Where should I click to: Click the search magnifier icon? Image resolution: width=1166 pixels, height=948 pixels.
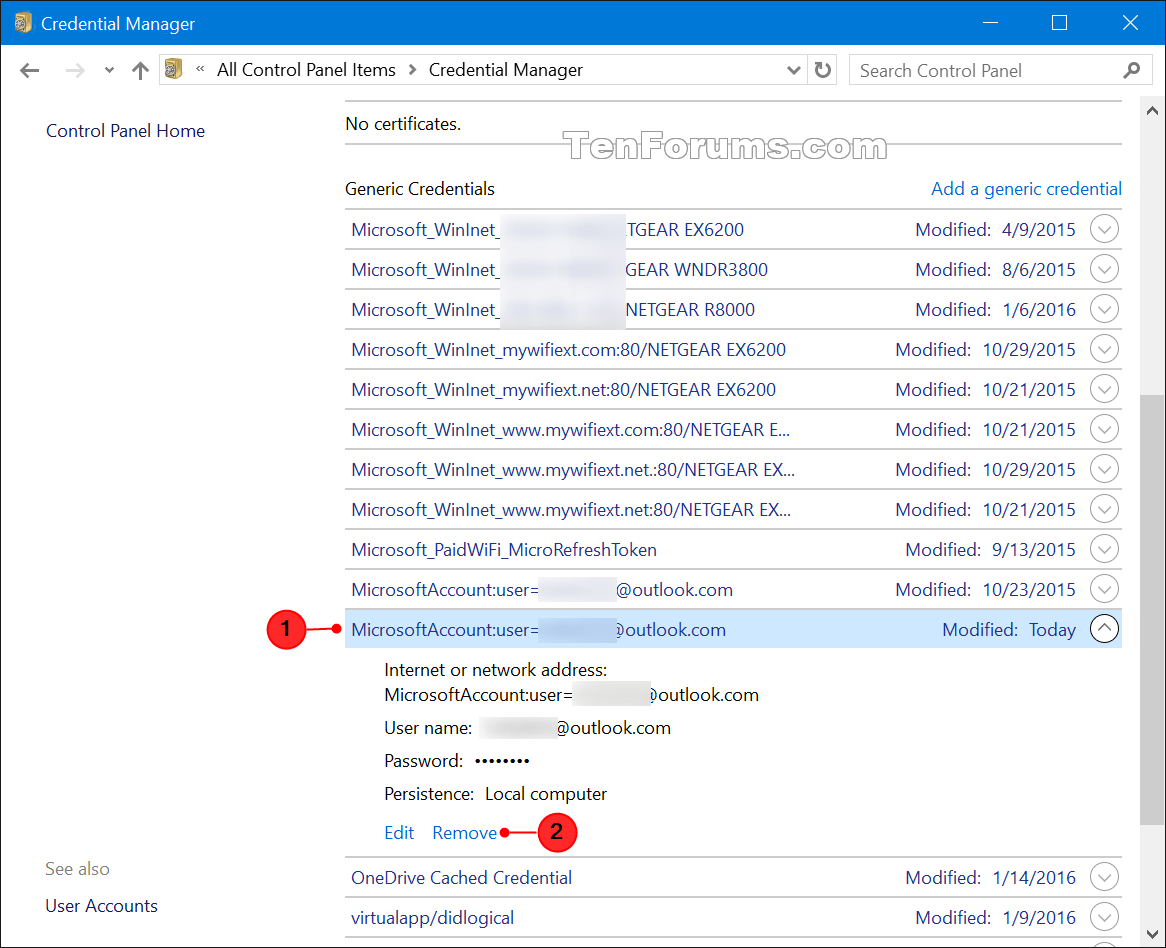(1131, 70)
